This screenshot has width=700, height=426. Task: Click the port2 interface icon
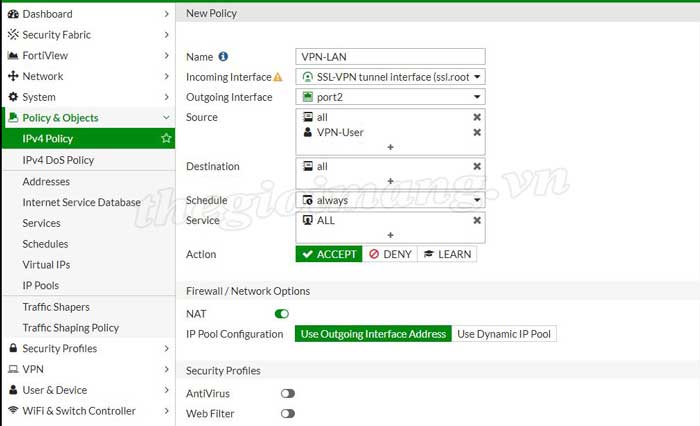click(x=308, y=96)
